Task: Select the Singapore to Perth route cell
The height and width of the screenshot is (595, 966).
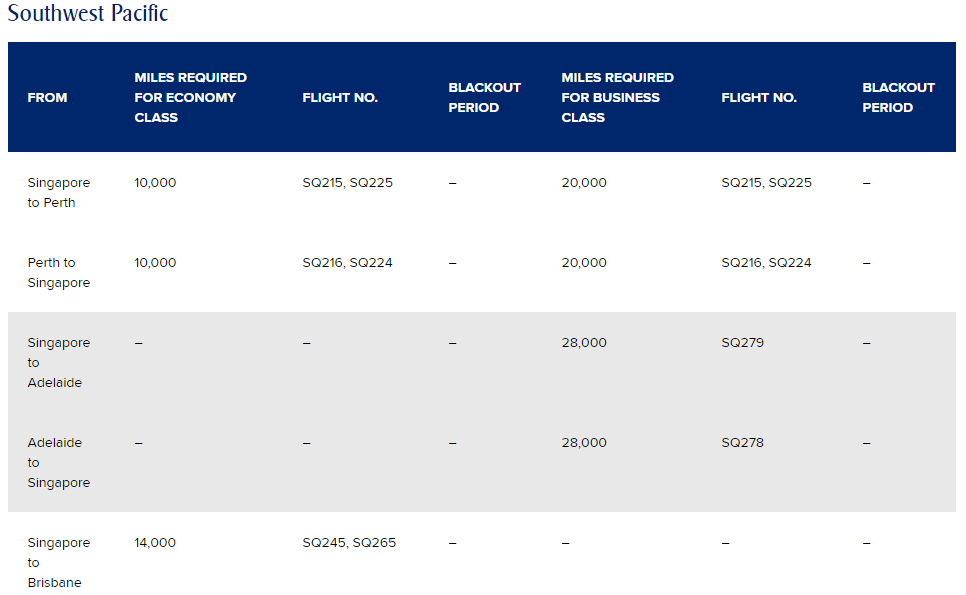Action: coord(58,193)
